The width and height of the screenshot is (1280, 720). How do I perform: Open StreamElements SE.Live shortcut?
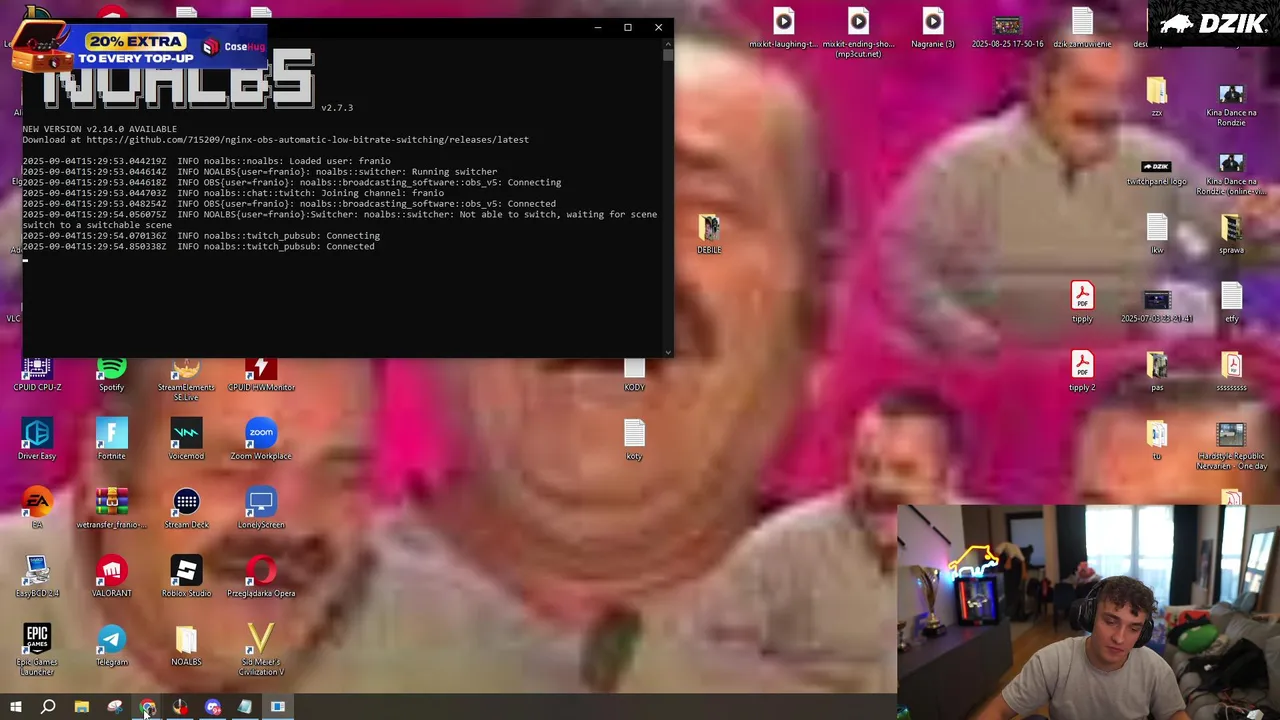186,381
